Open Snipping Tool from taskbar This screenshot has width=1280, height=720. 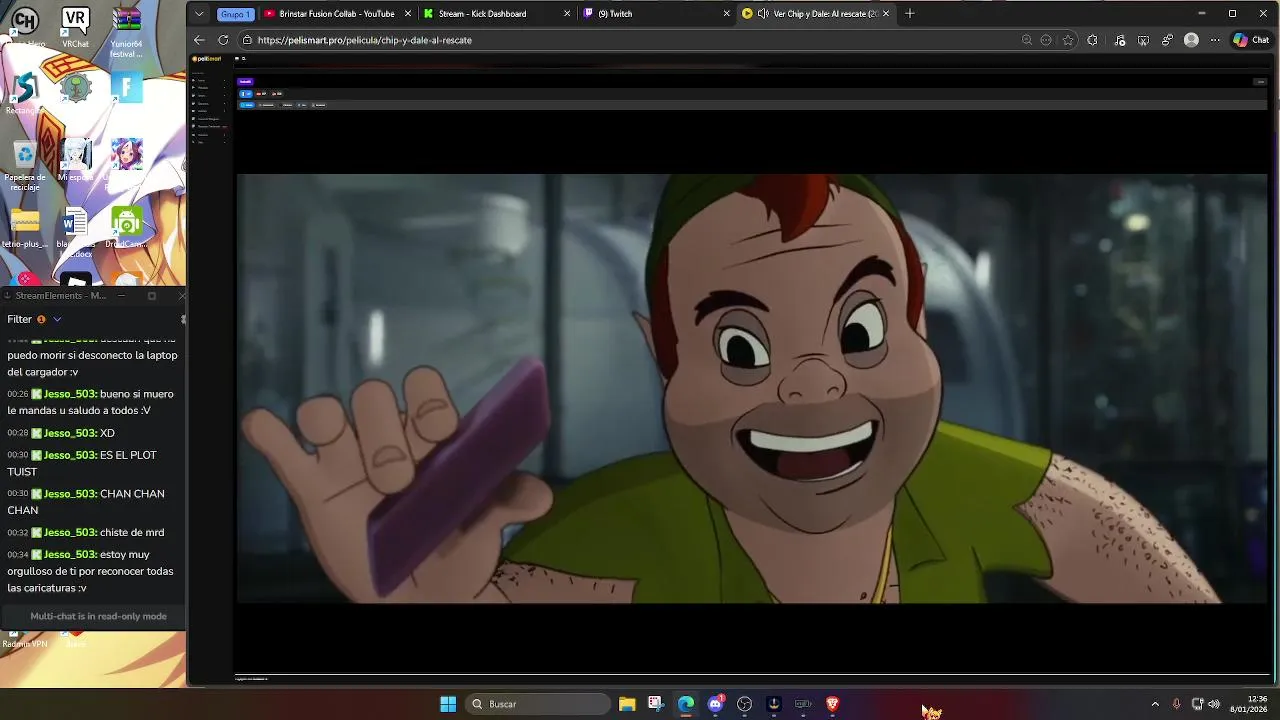click(656, 704)
